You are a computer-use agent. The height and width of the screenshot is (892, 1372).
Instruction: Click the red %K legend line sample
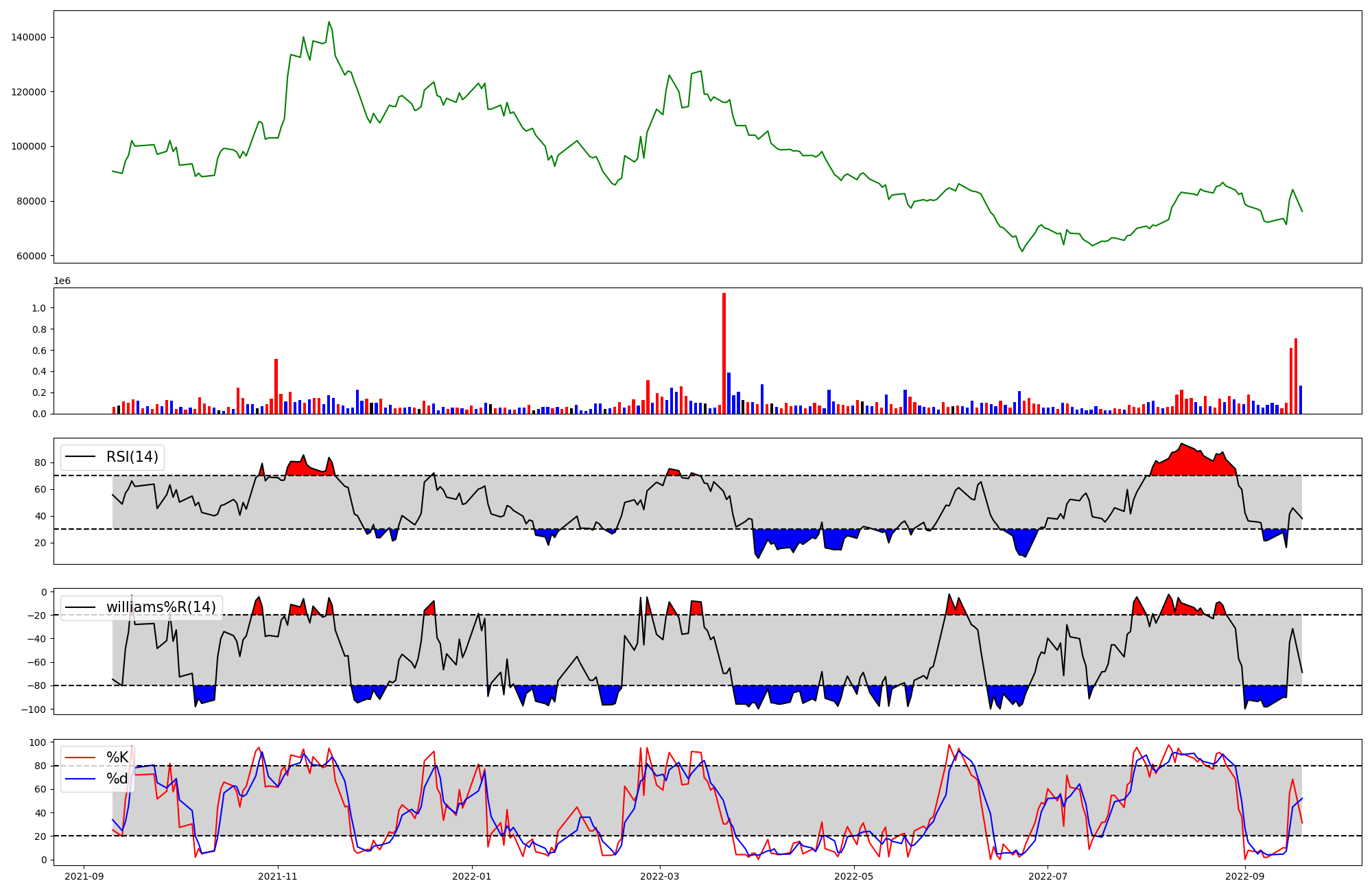tap(80, 758)
